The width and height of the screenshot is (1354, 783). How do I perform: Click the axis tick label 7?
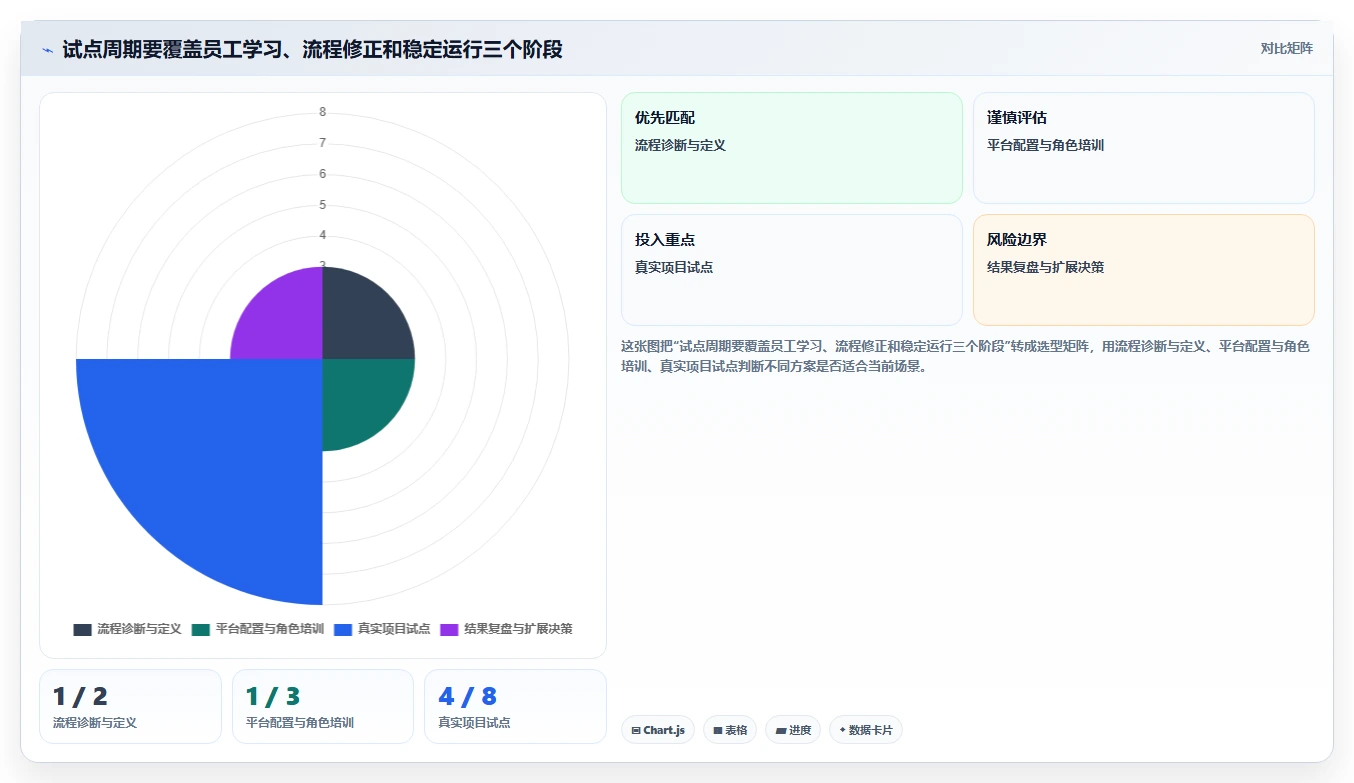tap(323, 143)
